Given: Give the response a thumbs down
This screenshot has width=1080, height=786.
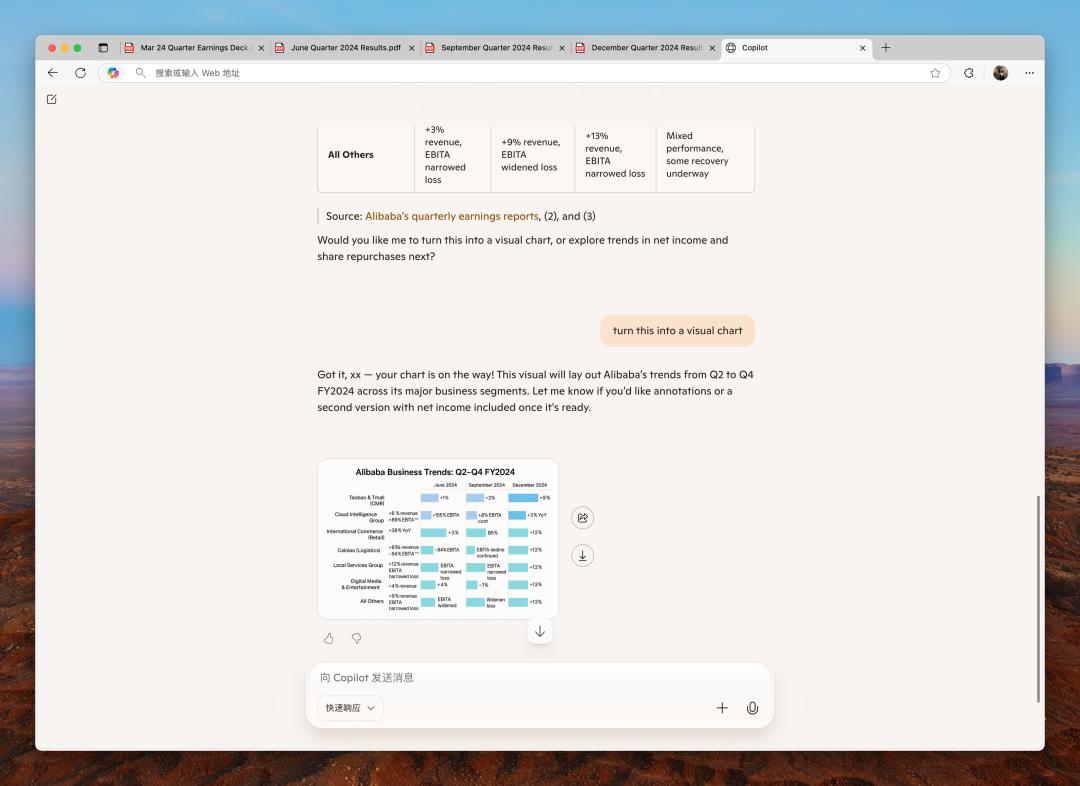Looking at the screenshot, I should coord(356,639).
